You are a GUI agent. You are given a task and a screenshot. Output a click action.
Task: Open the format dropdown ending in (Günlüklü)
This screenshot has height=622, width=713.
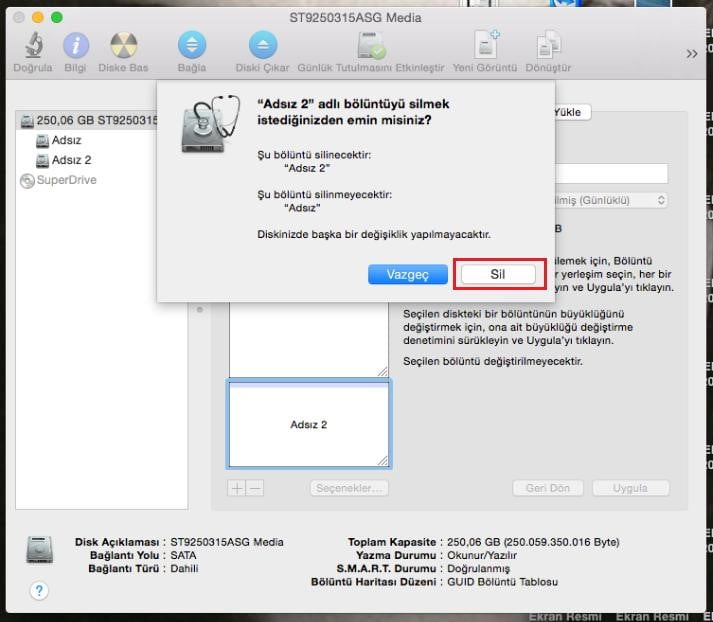tap(611, 200)
